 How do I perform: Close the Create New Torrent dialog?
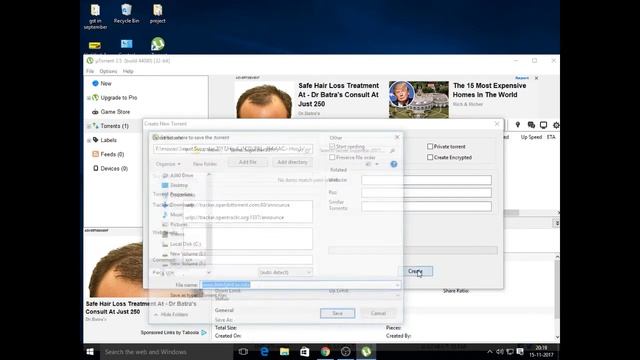pos(497,124)
